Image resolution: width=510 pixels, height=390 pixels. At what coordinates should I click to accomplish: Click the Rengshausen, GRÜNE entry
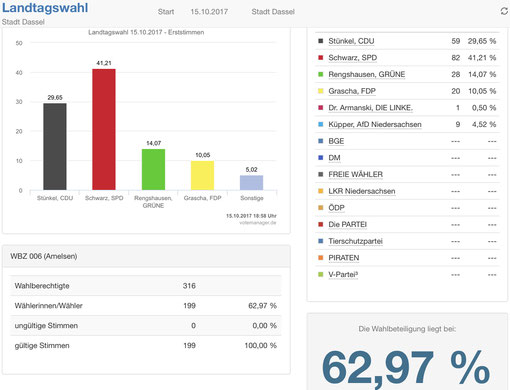(367, 74)
